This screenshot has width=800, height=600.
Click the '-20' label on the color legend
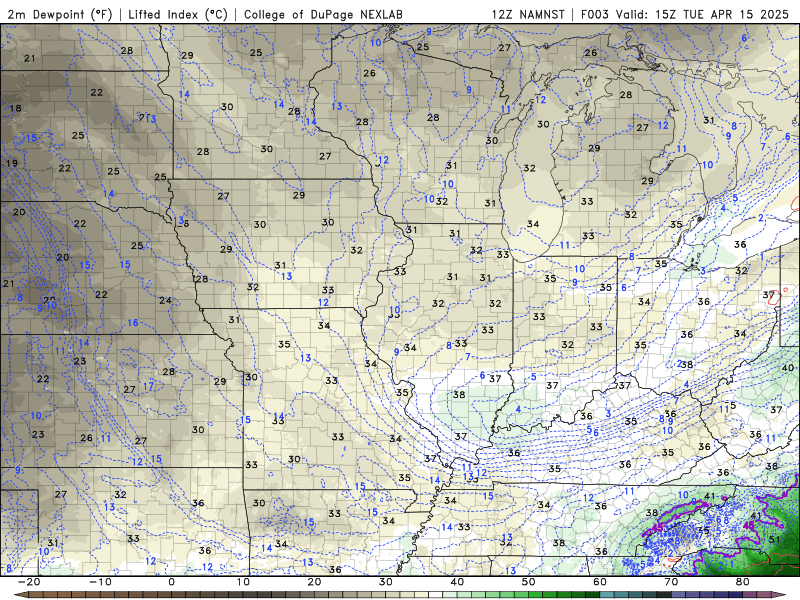click(x=29, y=582)
